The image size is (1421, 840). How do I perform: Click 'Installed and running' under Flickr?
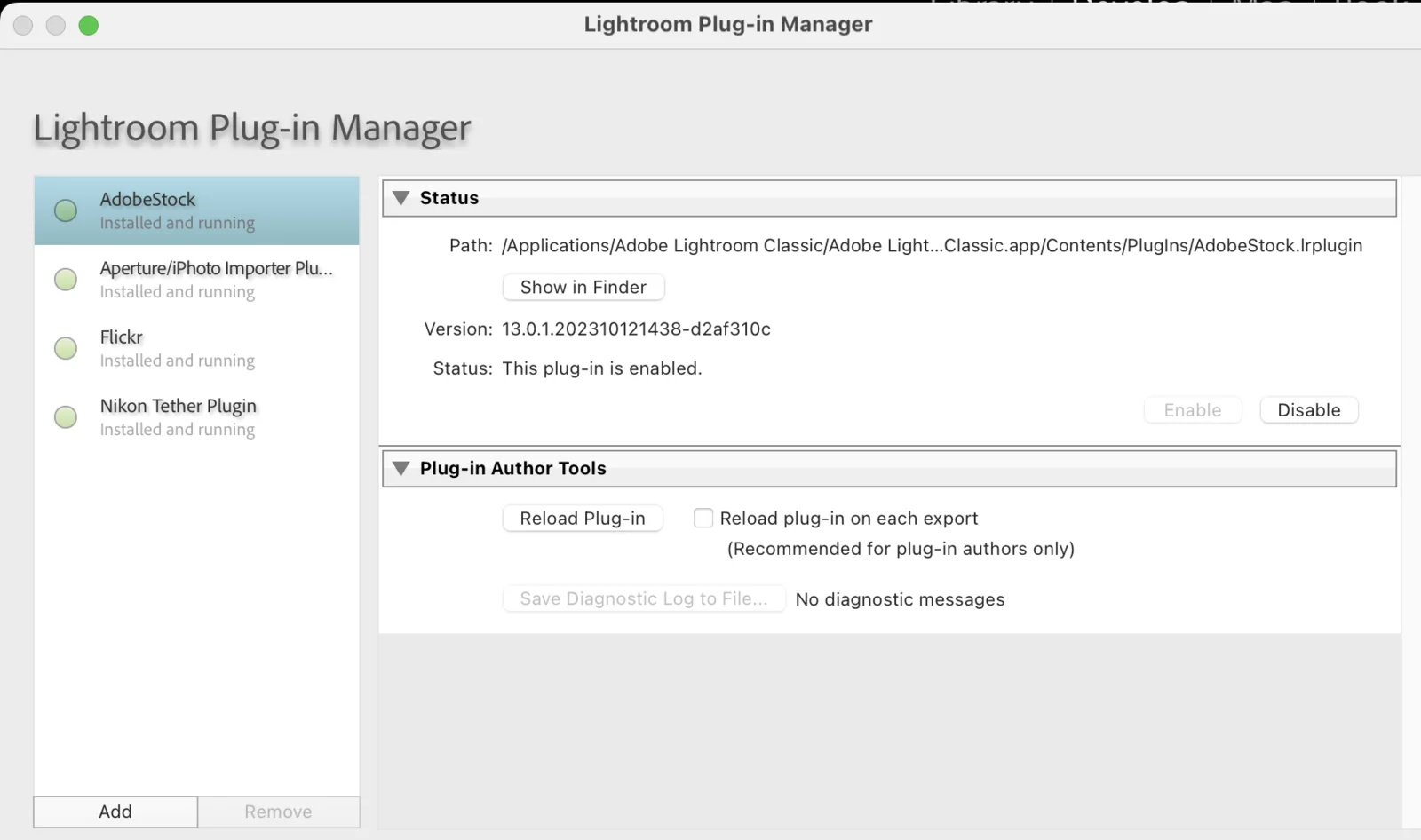pos(178,361)
